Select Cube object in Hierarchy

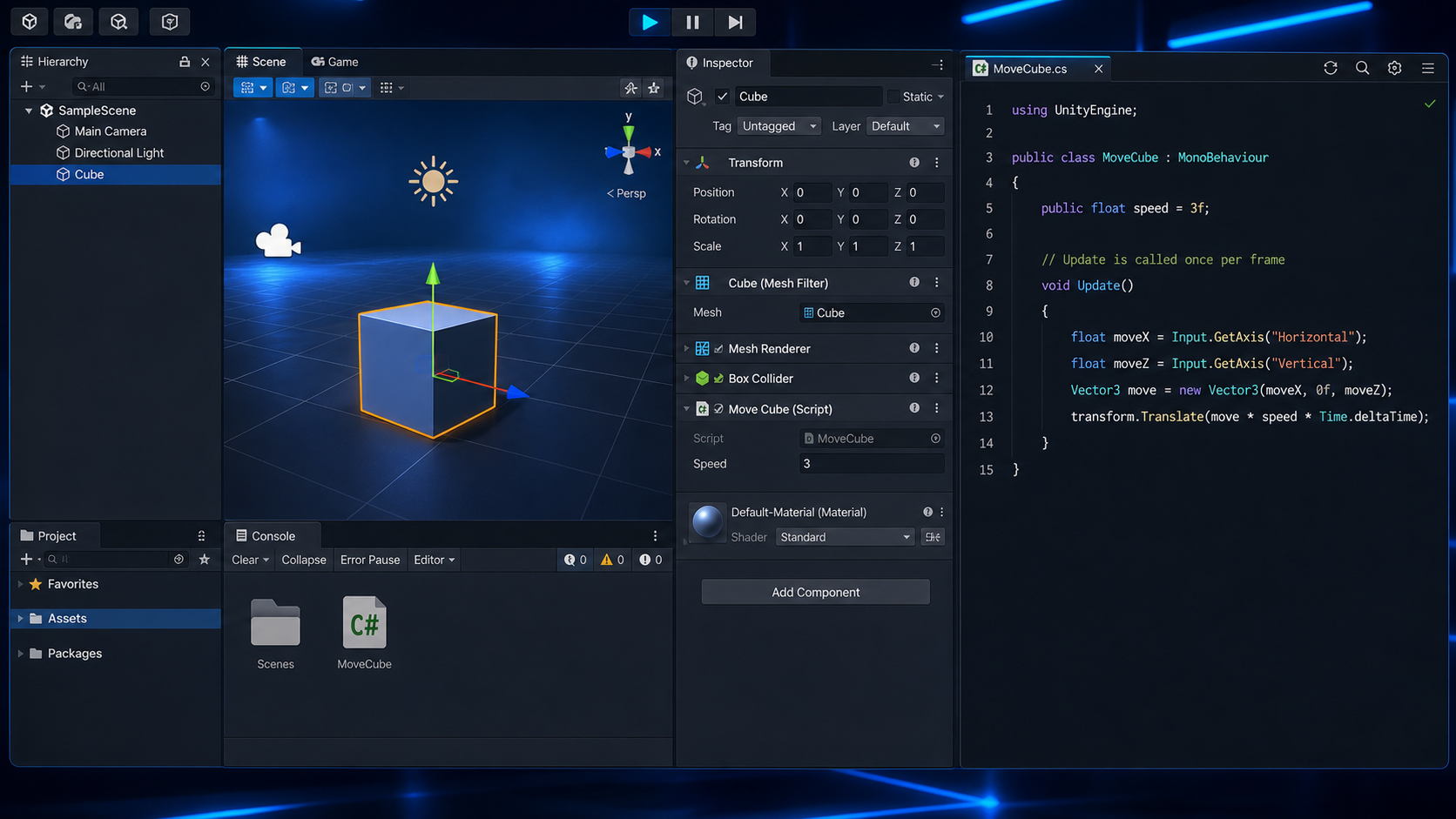click(x=115, y=174)
